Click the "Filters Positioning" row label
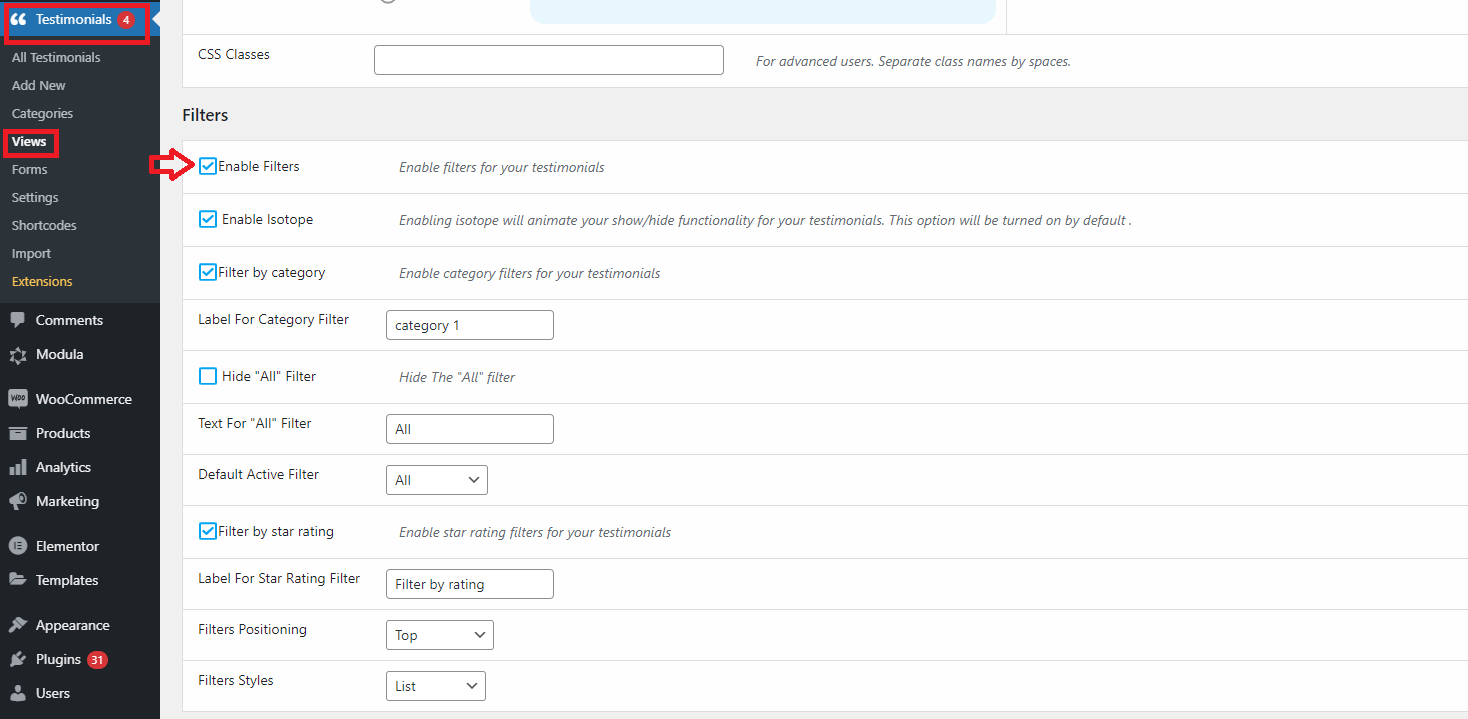The width and height of the screenshot is (1468, 719). (x=253, y=629)
